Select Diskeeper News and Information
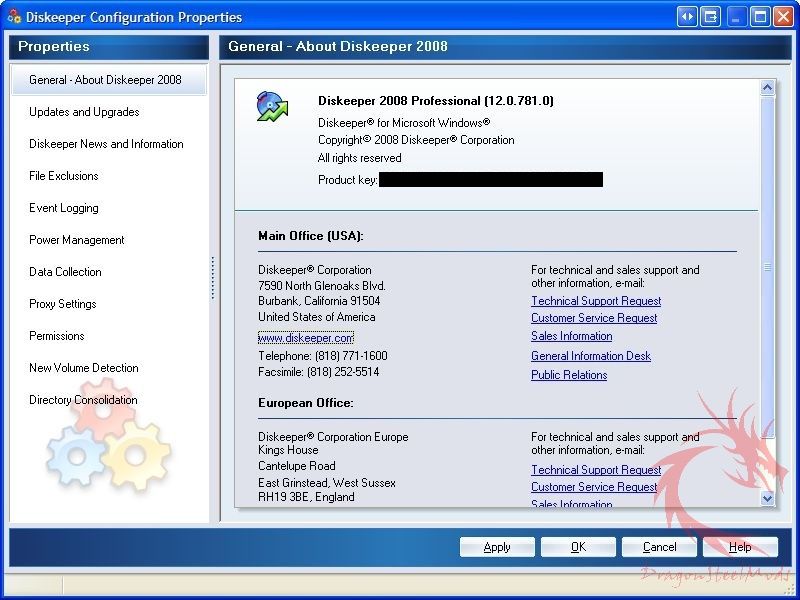800x600 pixels. coord(106,144)
